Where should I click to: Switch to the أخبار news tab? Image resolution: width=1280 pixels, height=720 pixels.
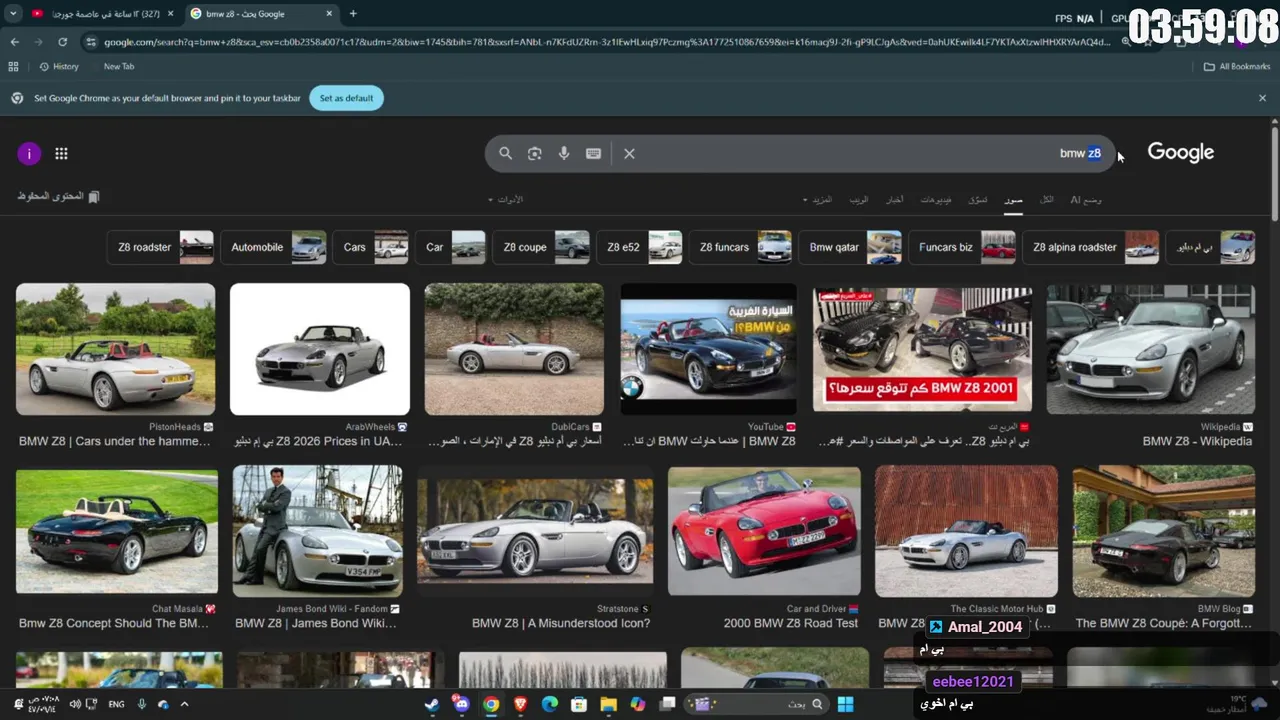[894, 199]
